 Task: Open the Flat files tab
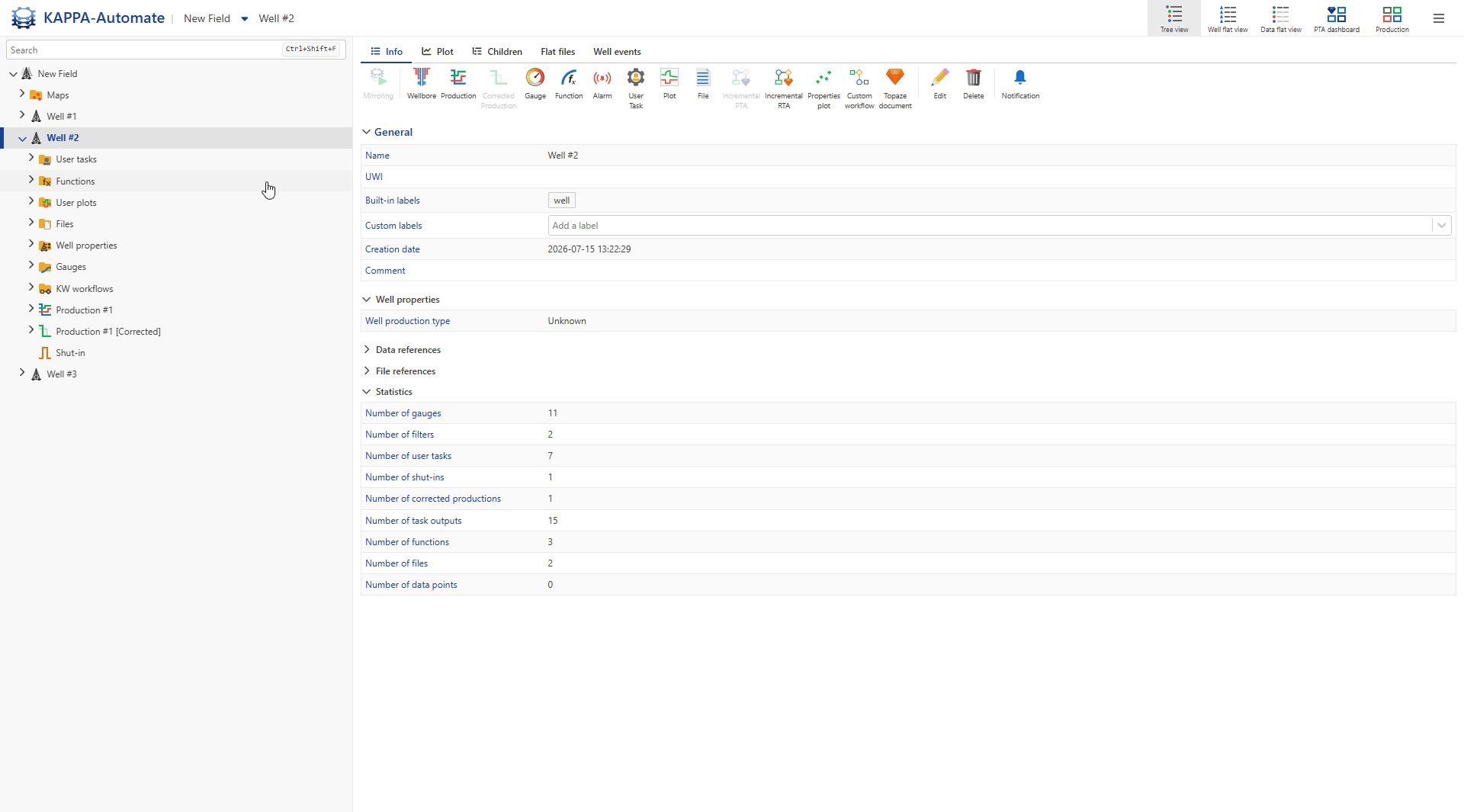557,52
